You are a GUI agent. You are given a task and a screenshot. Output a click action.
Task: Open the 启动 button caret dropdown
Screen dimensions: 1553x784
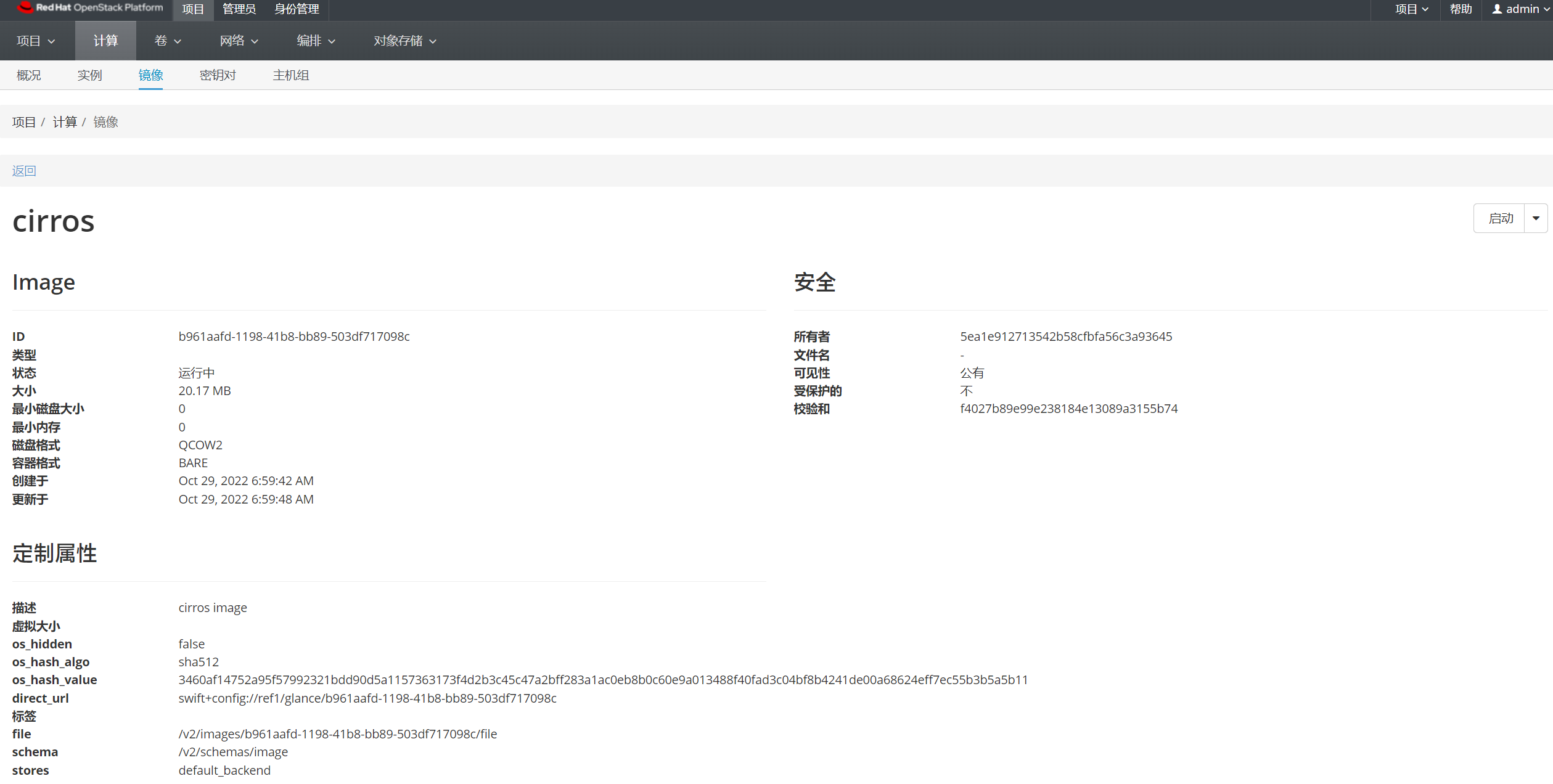pos(1536,218)
